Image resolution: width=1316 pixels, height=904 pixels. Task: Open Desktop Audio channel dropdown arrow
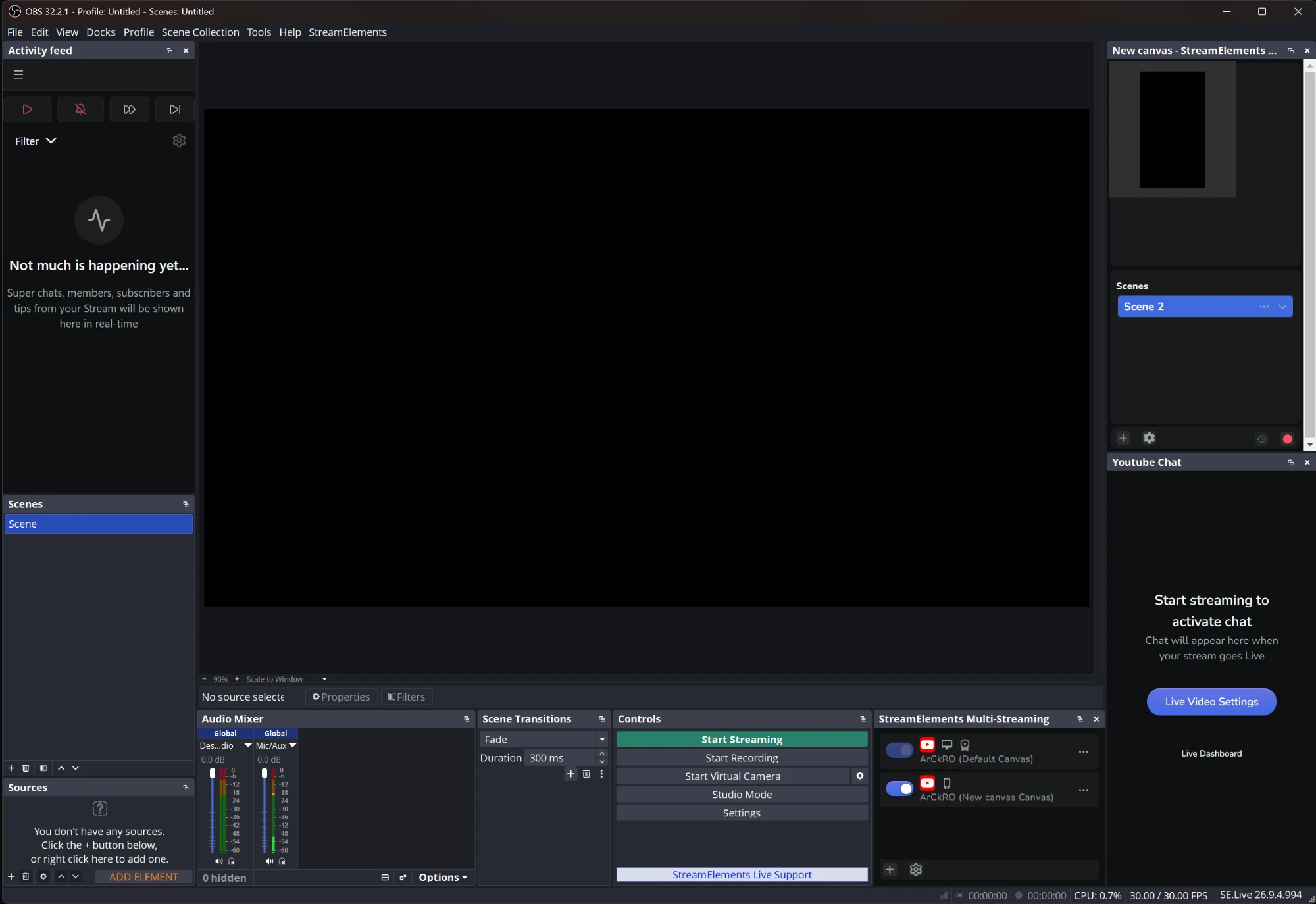[x=248, y=745]
